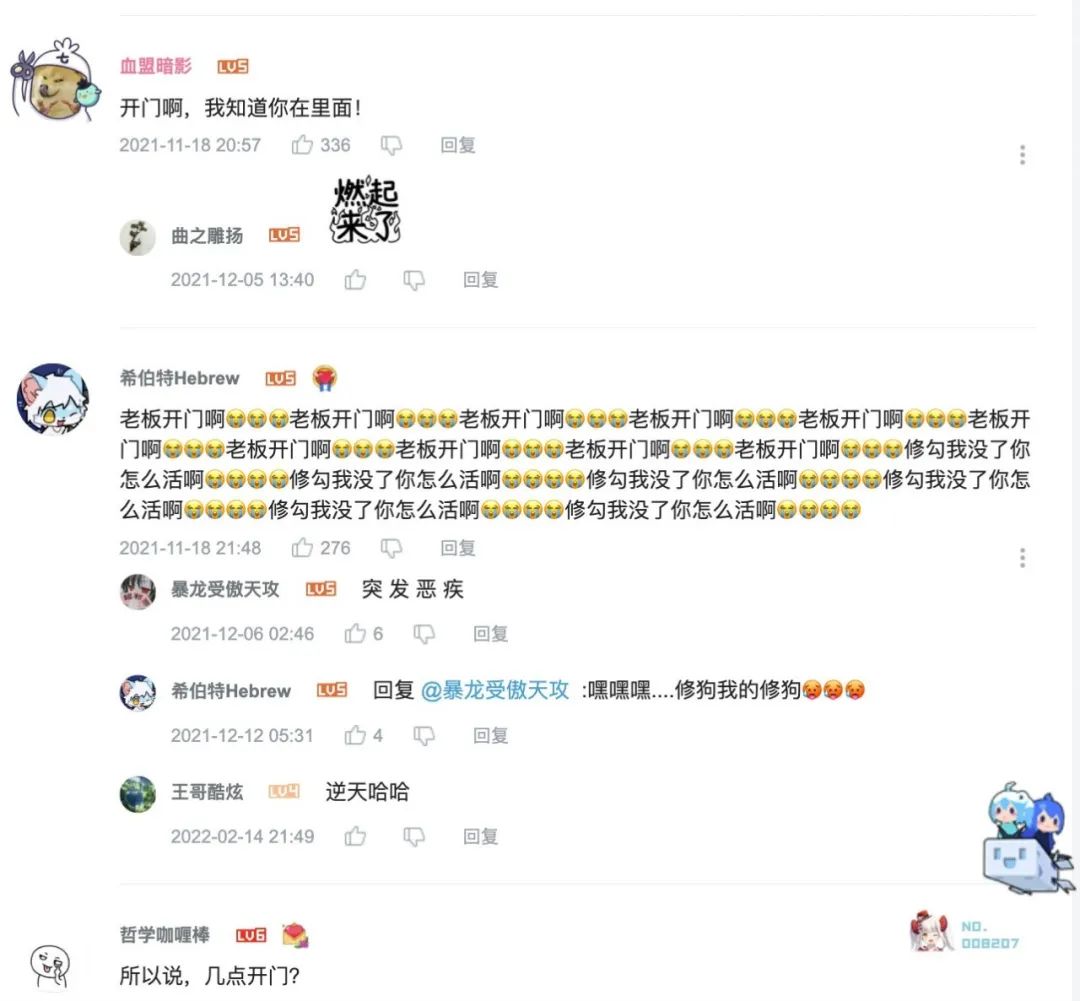This screenshot has width=1080, height=1001.
Task: Open the @暴龙受傲天攻 mention link
Action: (495, 690)
